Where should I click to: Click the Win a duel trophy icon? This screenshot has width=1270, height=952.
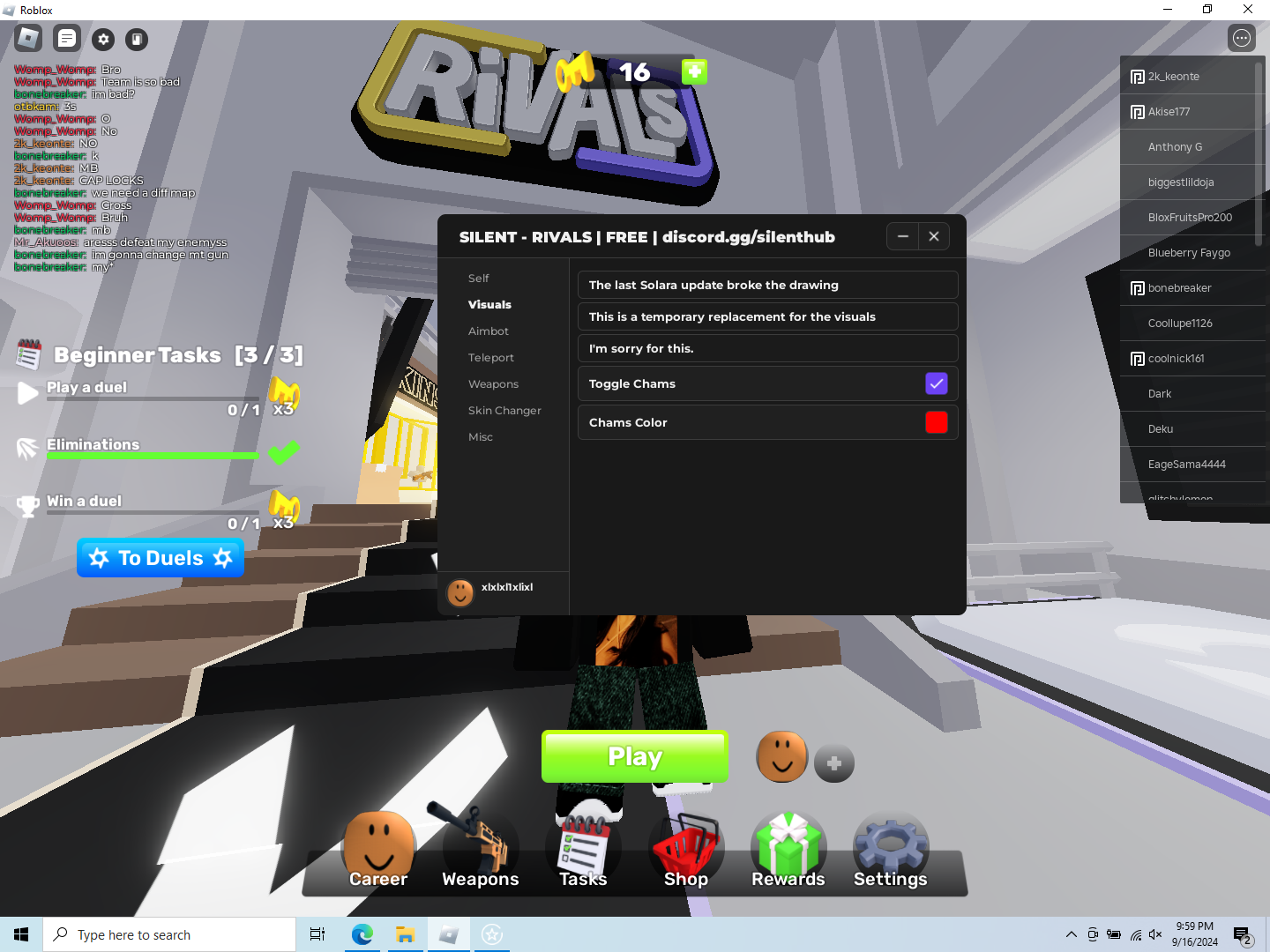click(x=28, y=506)
